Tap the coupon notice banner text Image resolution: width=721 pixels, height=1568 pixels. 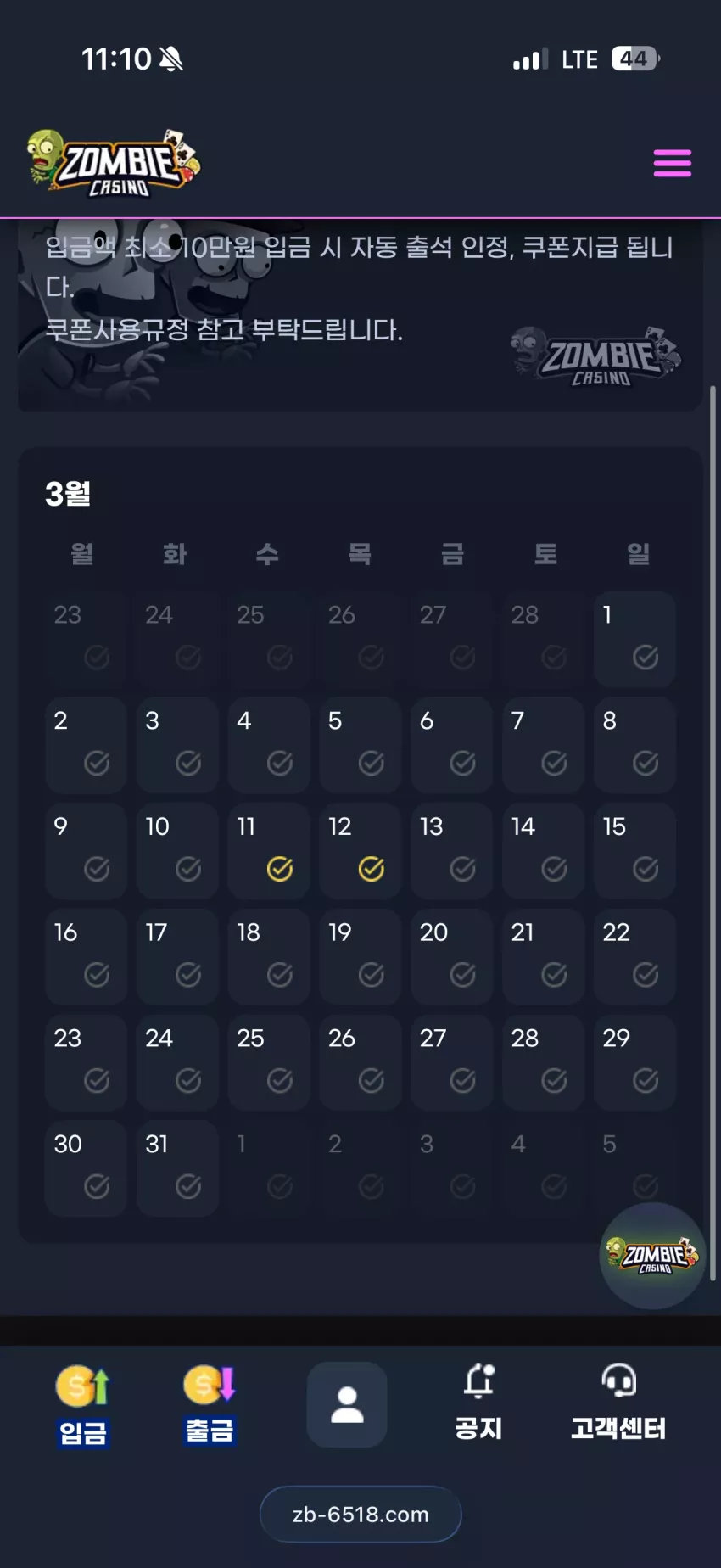(360, 288)
